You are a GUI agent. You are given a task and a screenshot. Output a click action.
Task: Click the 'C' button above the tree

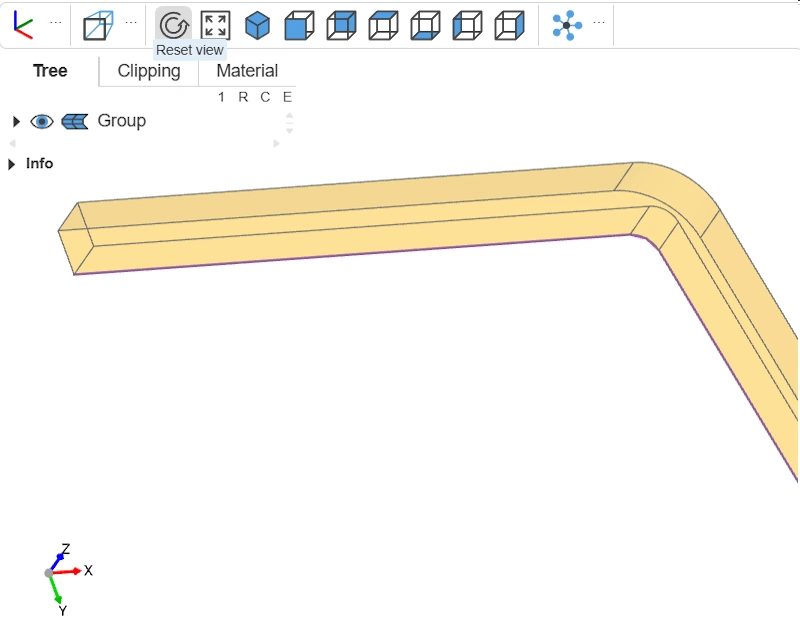(x=266, y=97)
